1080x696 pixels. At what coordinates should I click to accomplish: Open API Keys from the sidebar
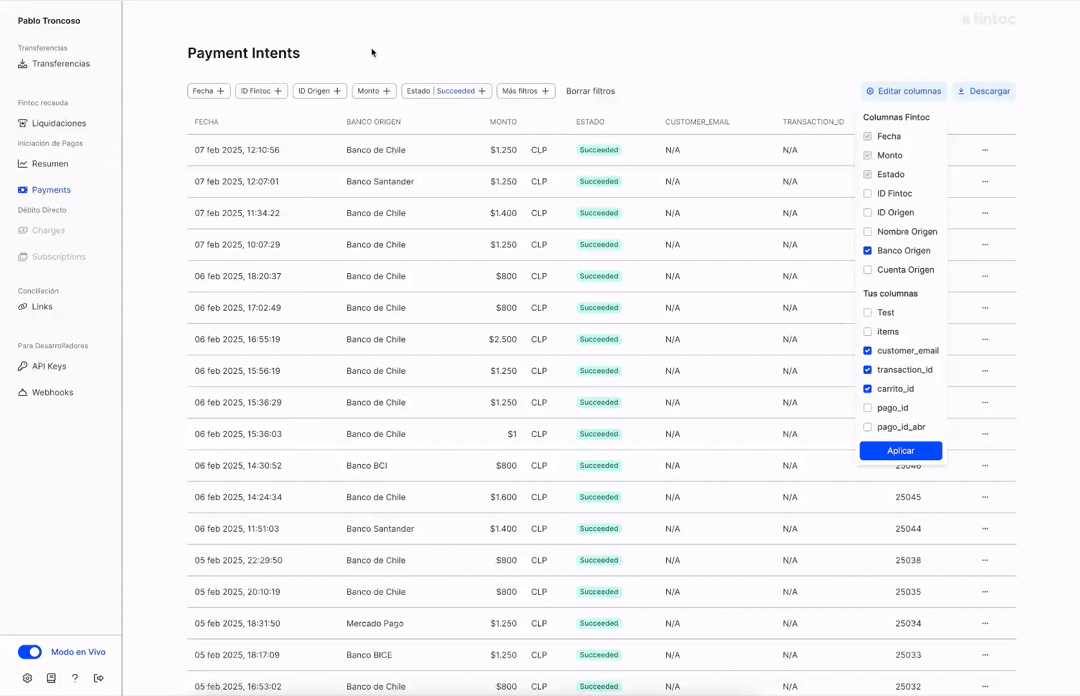42,366
